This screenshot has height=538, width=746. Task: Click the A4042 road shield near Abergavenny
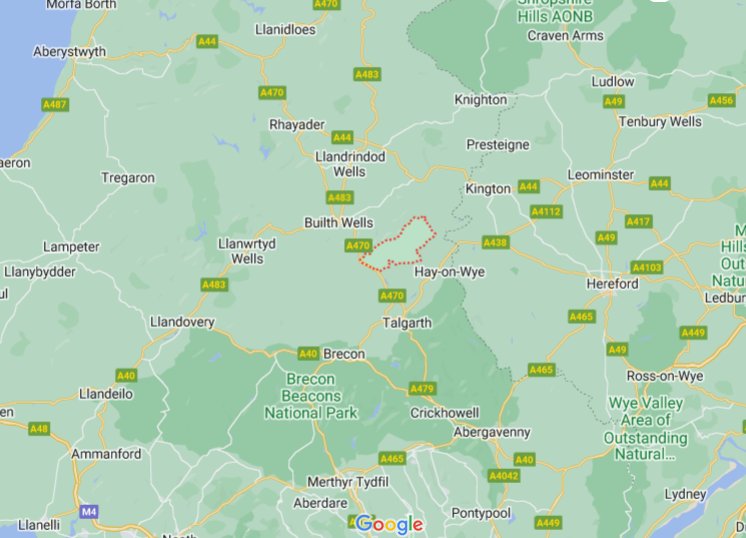tap(504, 476)
